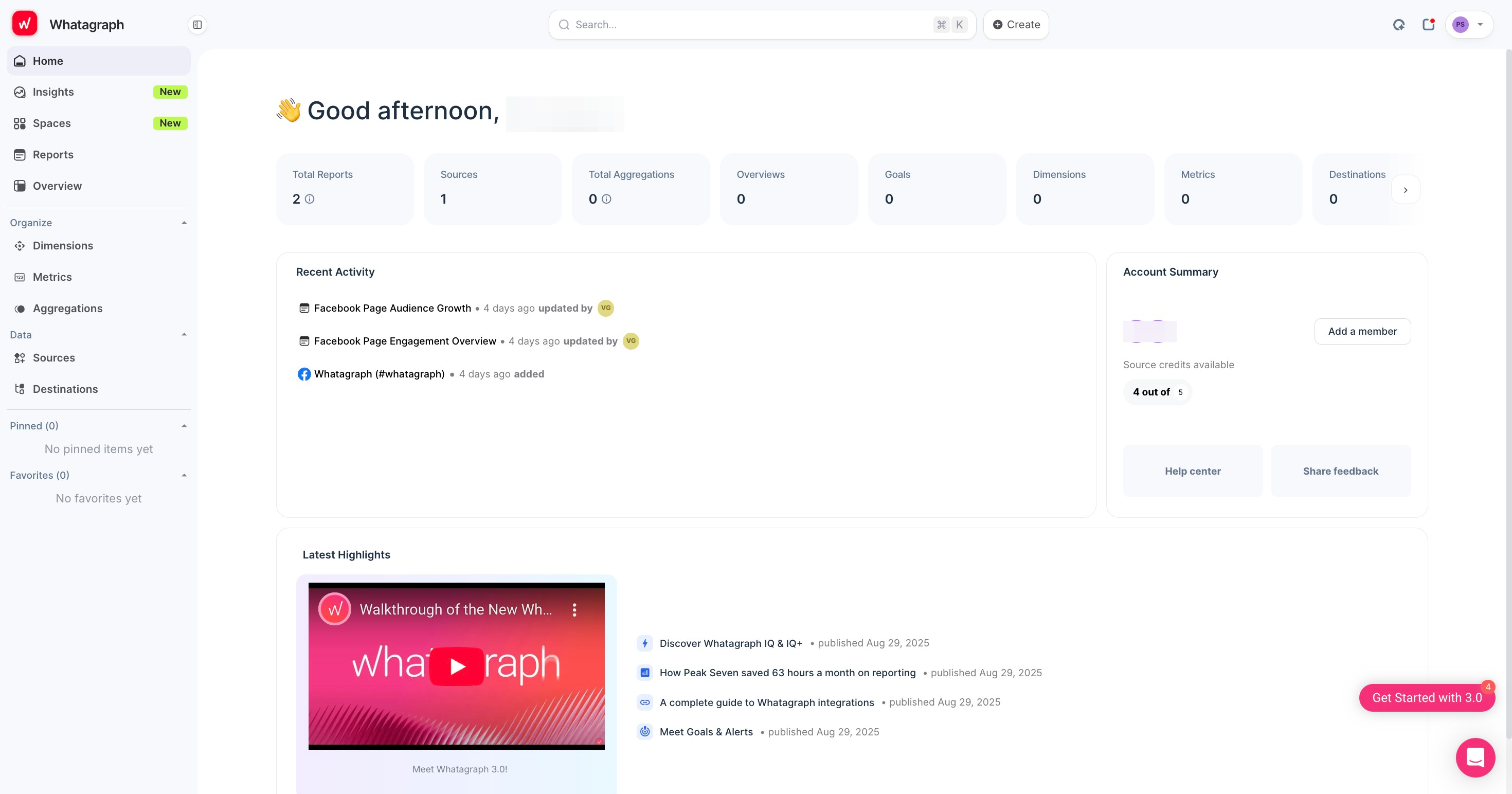1512x794 pixels.
Task: Go to Aggregations in sidebar
Action: (x=67, y=309)
